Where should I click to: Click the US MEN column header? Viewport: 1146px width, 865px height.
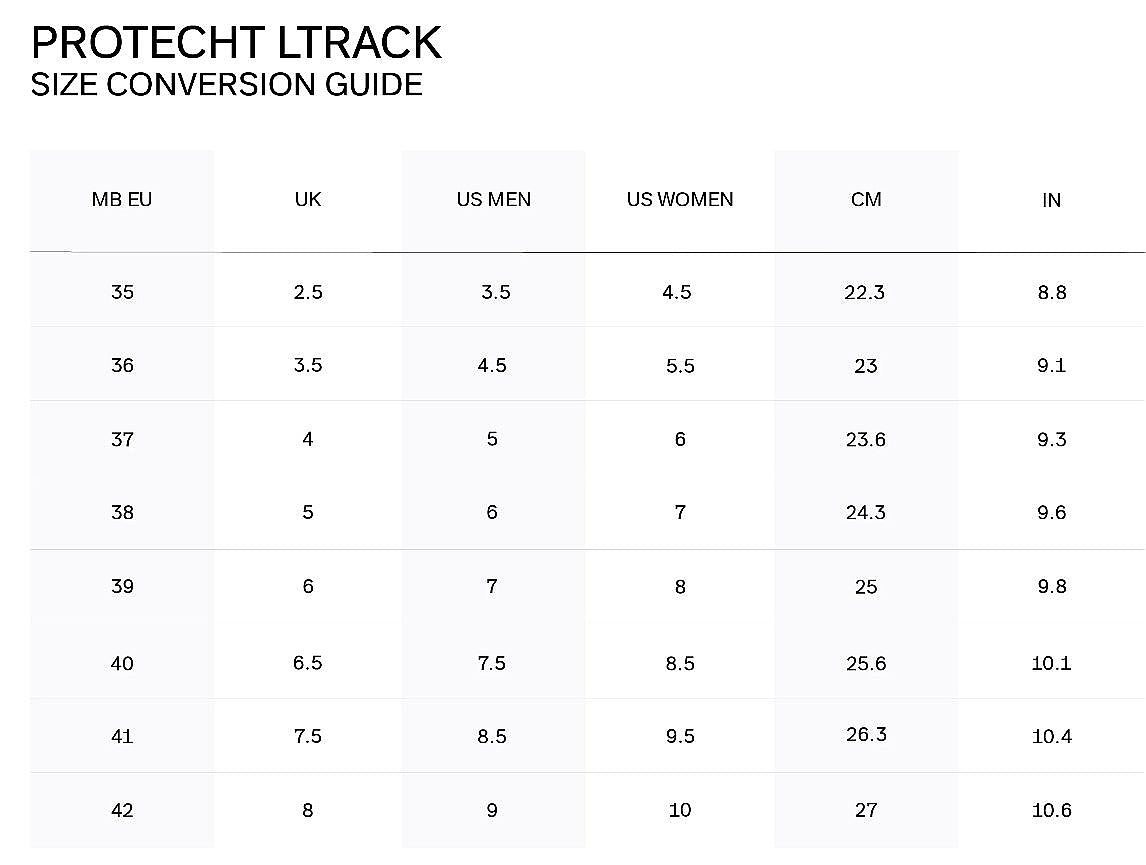coord(494,199)
